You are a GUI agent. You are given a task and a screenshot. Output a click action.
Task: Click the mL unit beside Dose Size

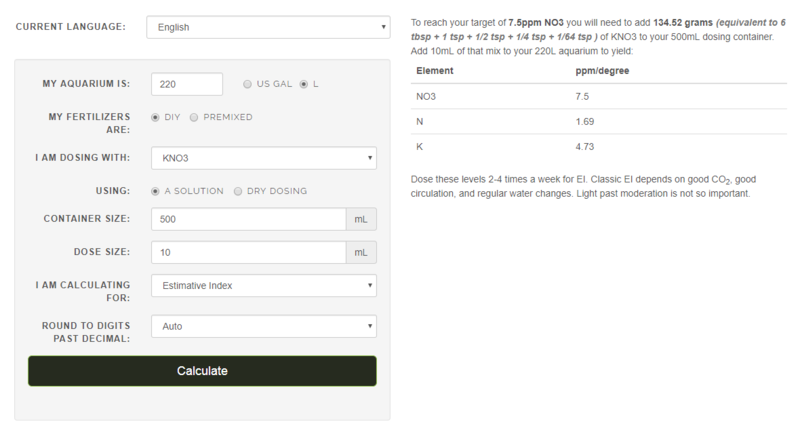pyautogui.click(x=361, y=252)
